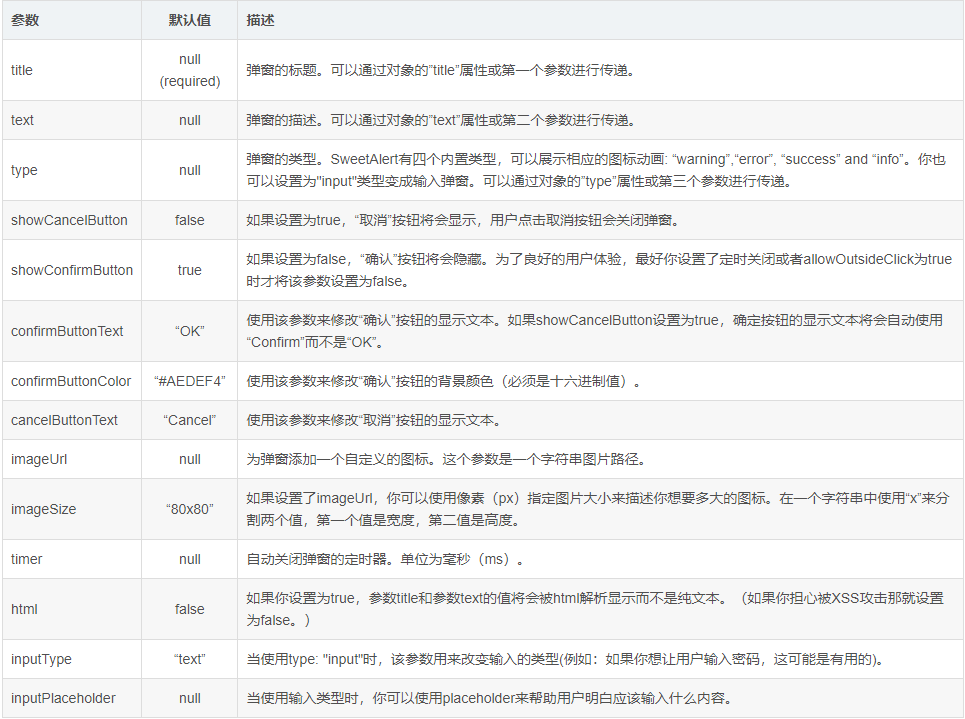The height and width of the screenshot is (719, 965).
Task: Click the showConfirmButton parameter name
Action: (x=71, y=270)
